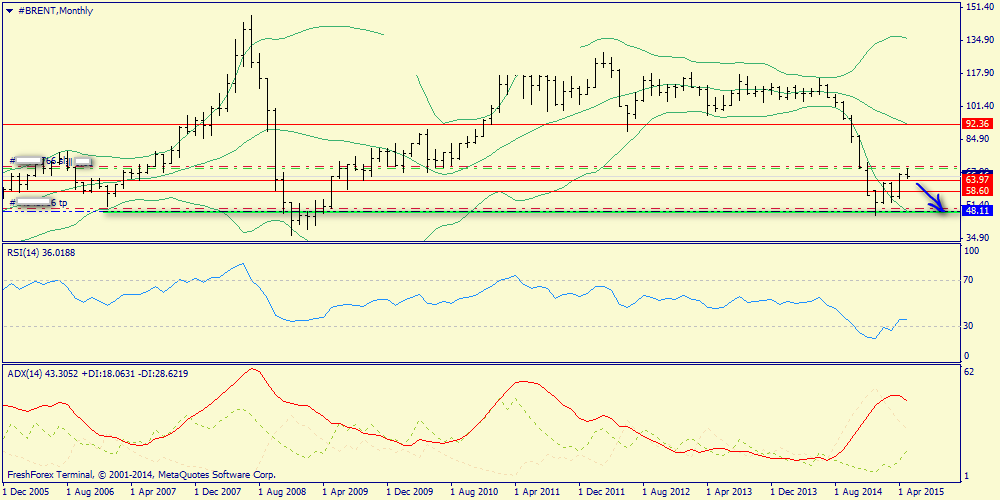Click the red 63.97 price tag

977,179
